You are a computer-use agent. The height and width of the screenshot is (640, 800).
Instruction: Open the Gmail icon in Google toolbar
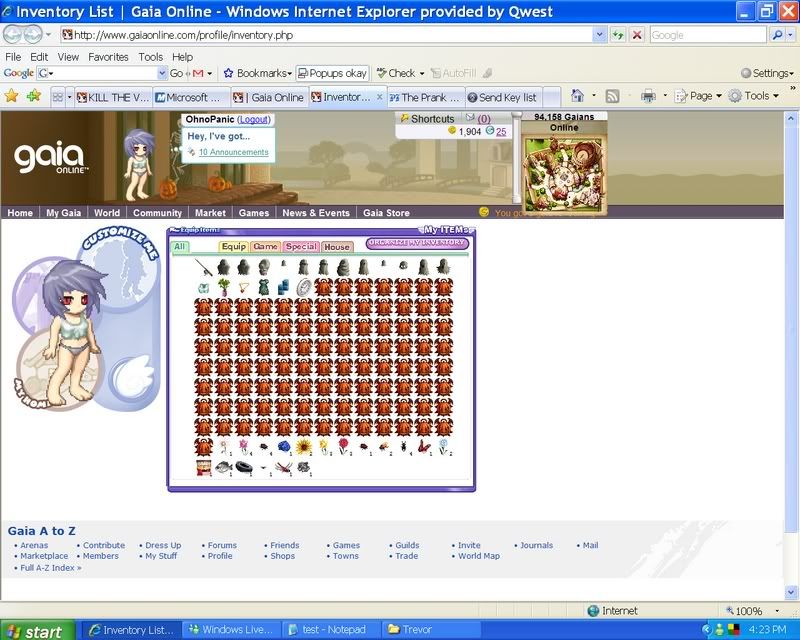pos(198,73)
